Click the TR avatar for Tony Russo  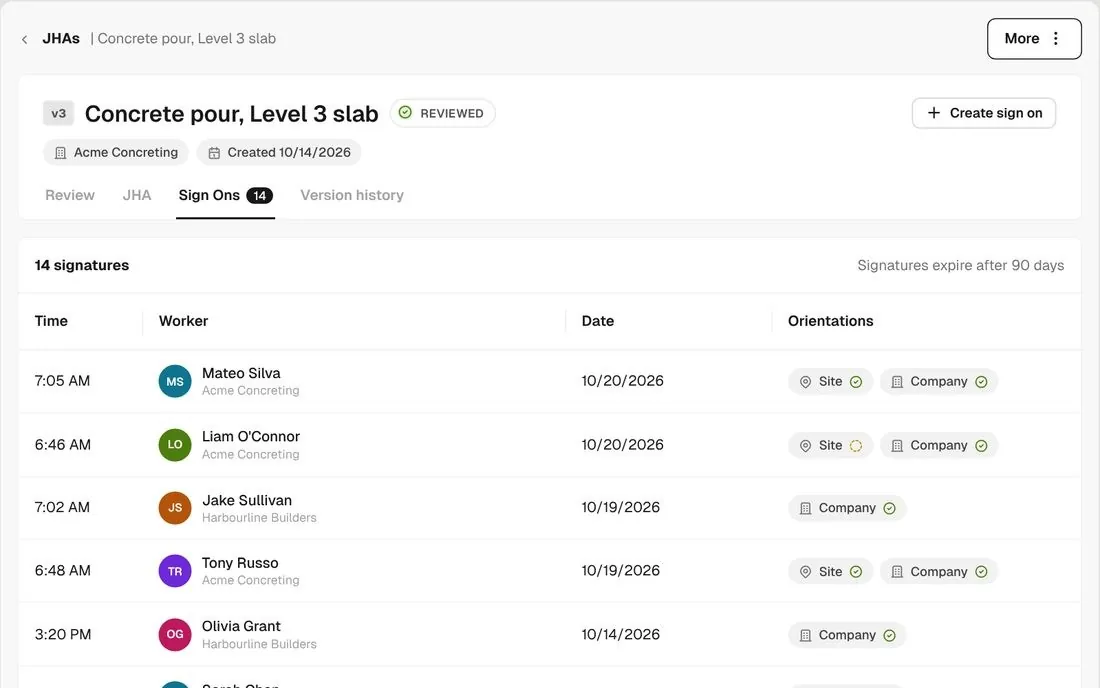pos(175,571)
